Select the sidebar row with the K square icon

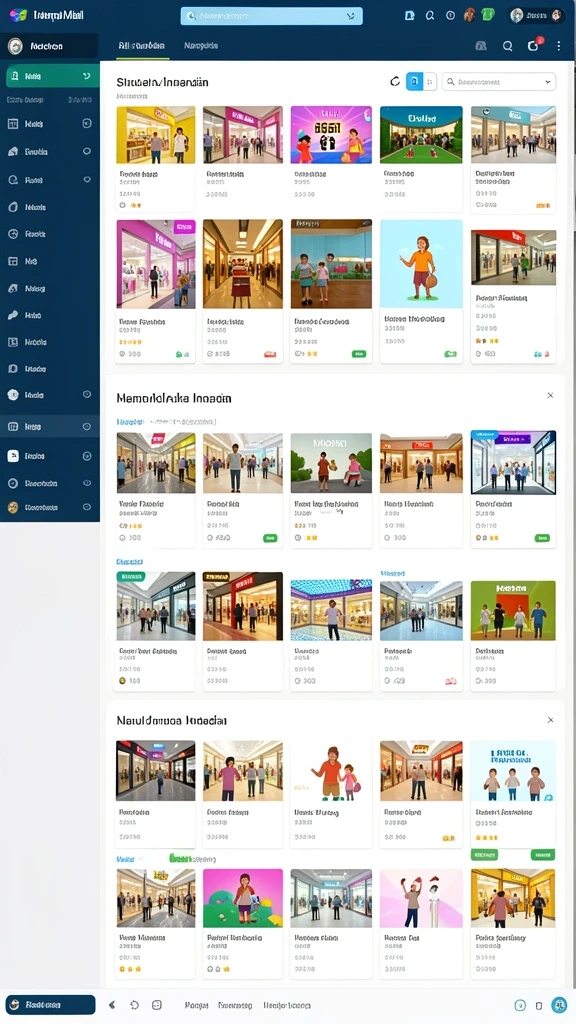point(49,342)
